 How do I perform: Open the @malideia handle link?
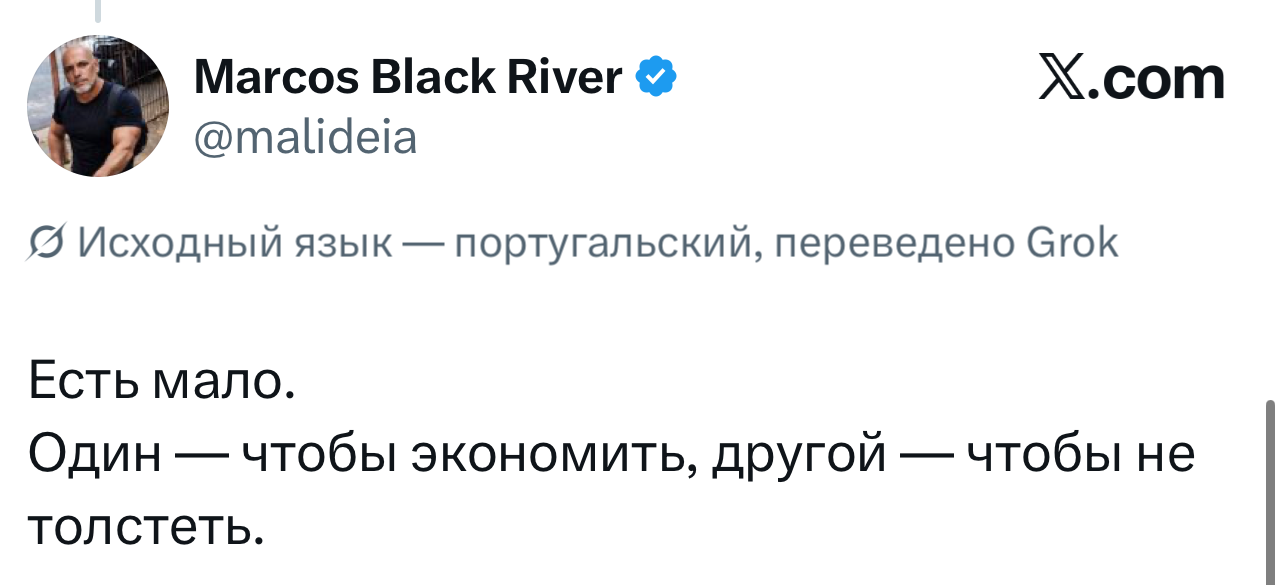click(x=305, y=137)
